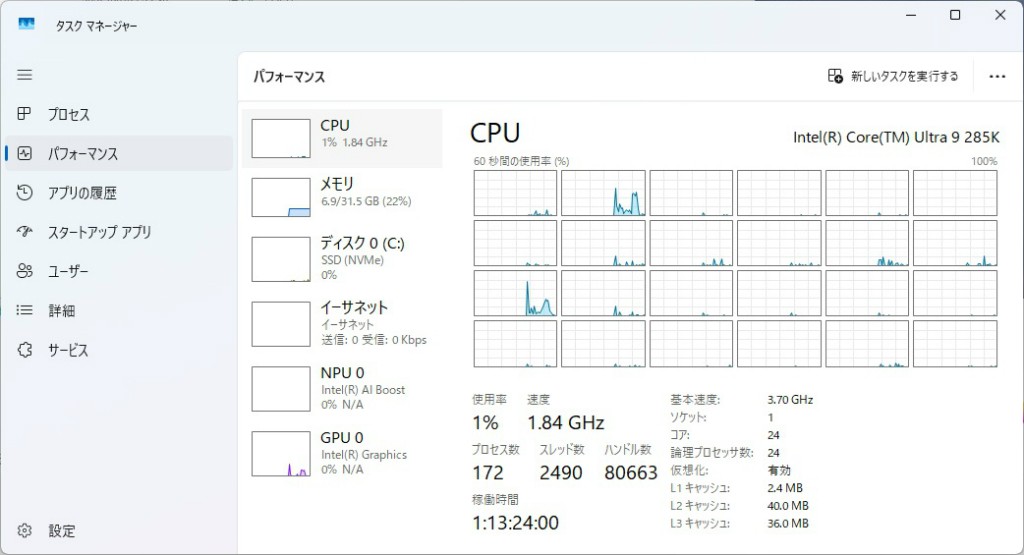Click 新しいタスクを実行する button
The image size is (1024, 555).
893,76
